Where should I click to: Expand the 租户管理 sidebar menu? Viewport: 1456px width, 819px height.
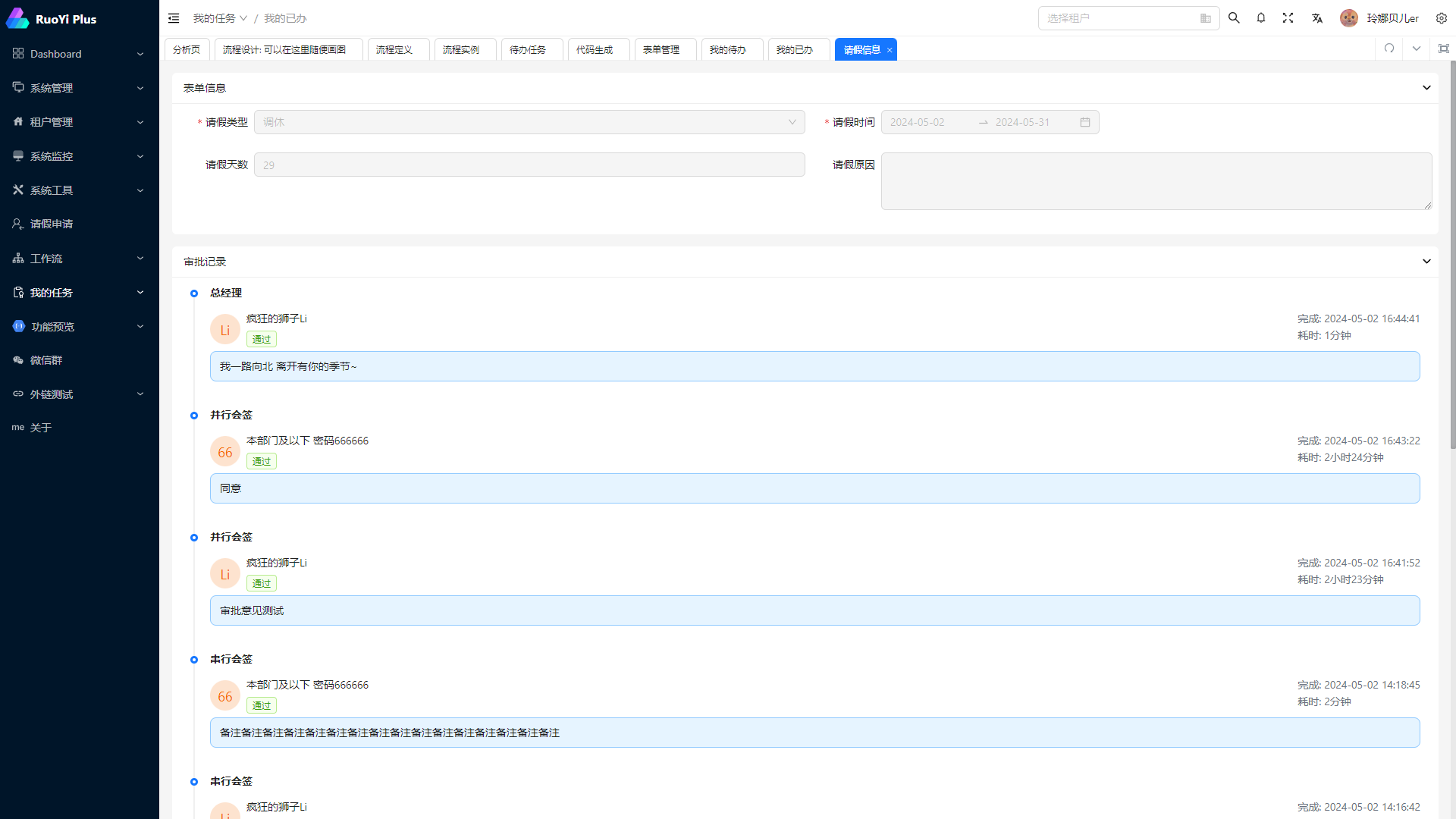click(140, 122)
